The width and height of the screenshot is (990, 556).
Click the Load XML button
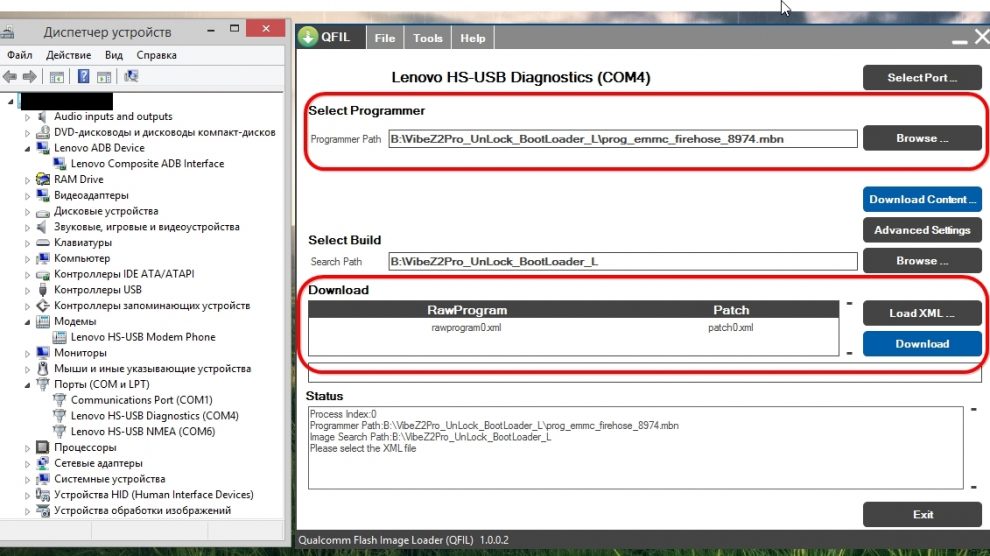tap(921, 313)
